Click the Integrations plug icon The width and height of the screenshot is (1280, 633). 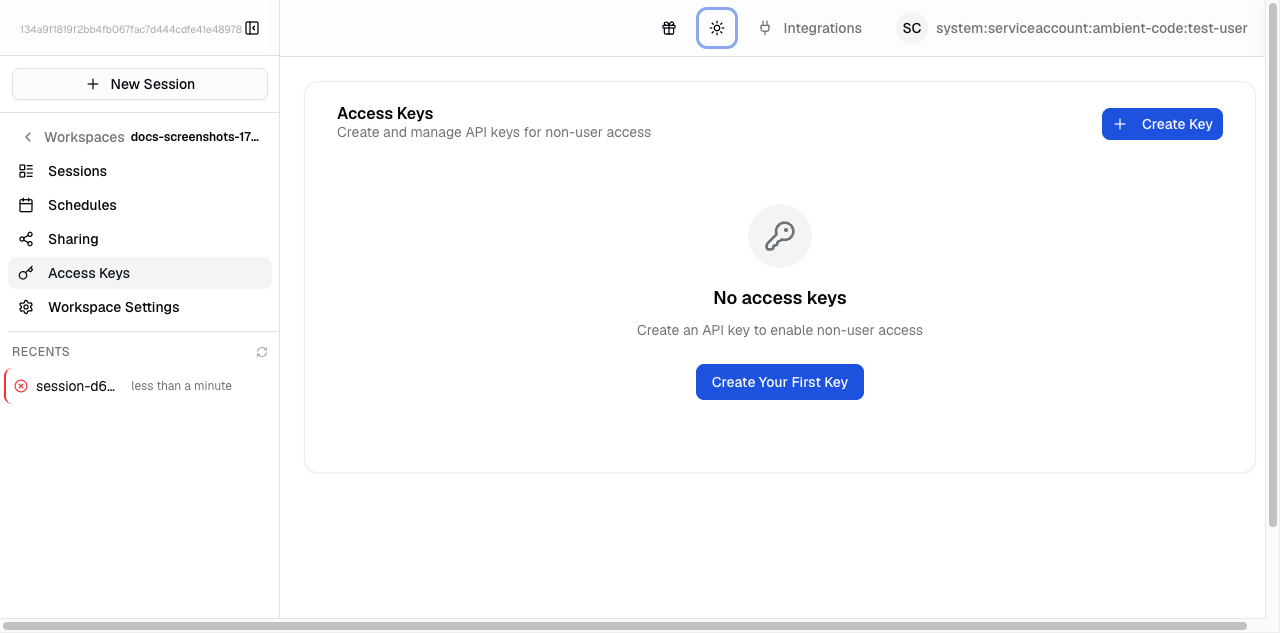[x=764, y=28]
